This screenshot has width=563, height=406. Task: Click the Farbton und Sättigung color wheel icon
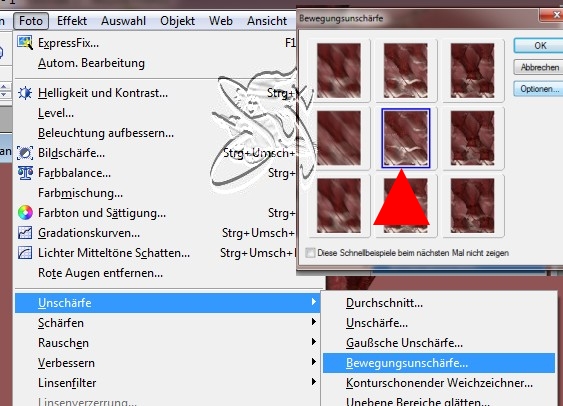tap(25, 213)
